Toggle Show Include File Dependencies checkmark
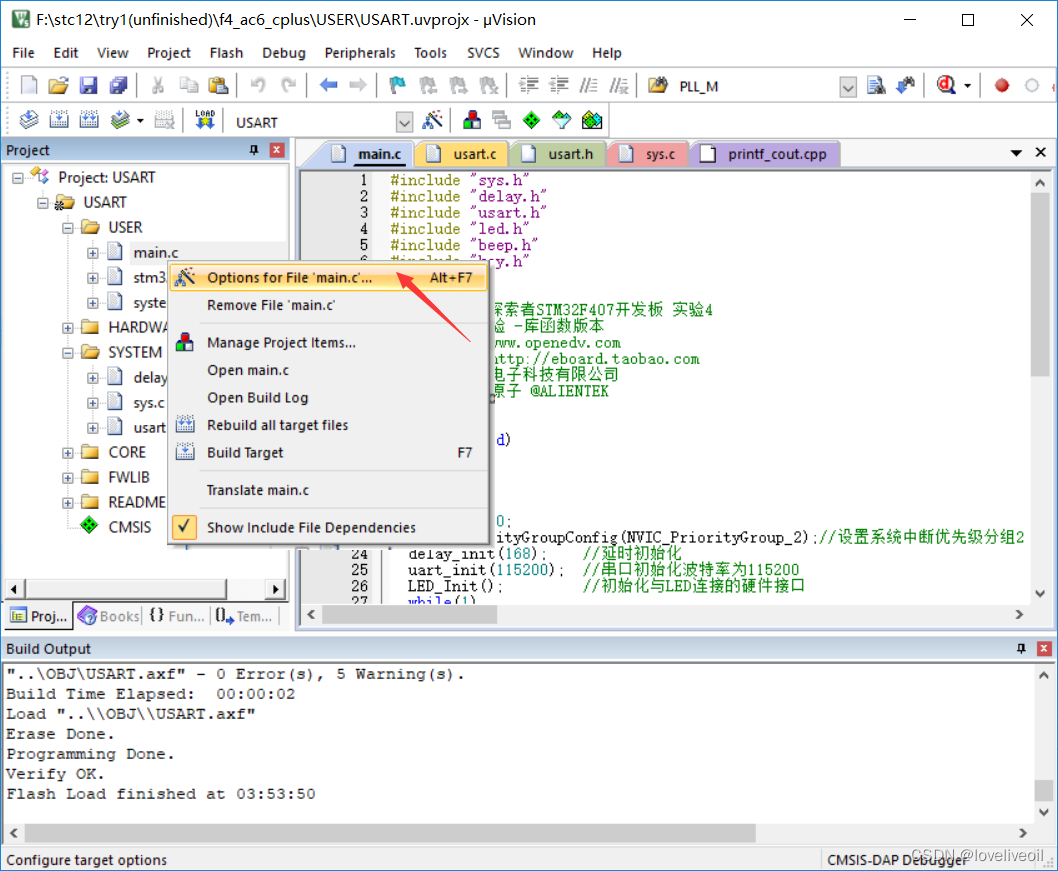The width and height of the screenshot is (1058, 871). [x=184, y=527]
